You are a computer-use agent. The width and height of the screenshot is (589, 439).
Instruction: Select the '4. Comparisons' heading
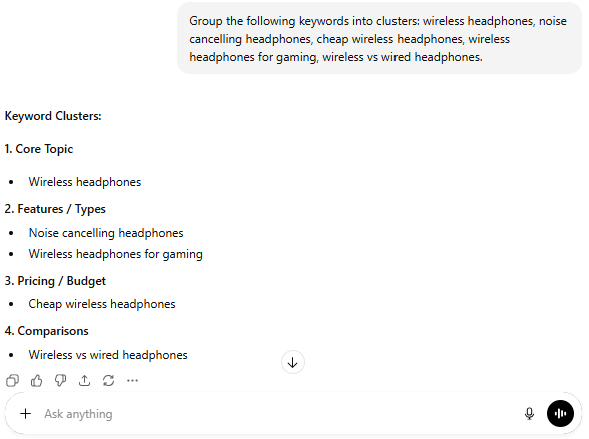click(x=47, y=331)
